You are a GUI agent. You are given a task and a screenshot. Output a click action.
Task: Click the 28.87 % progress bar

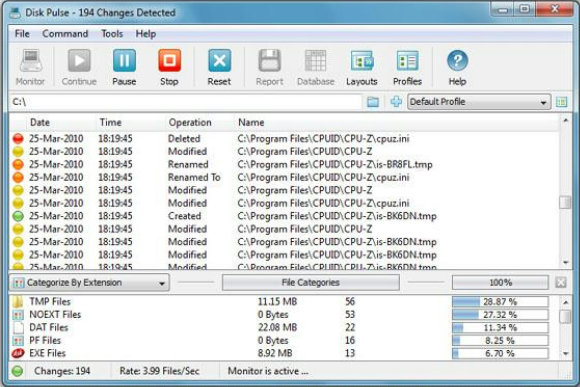[x=500, y=302]
